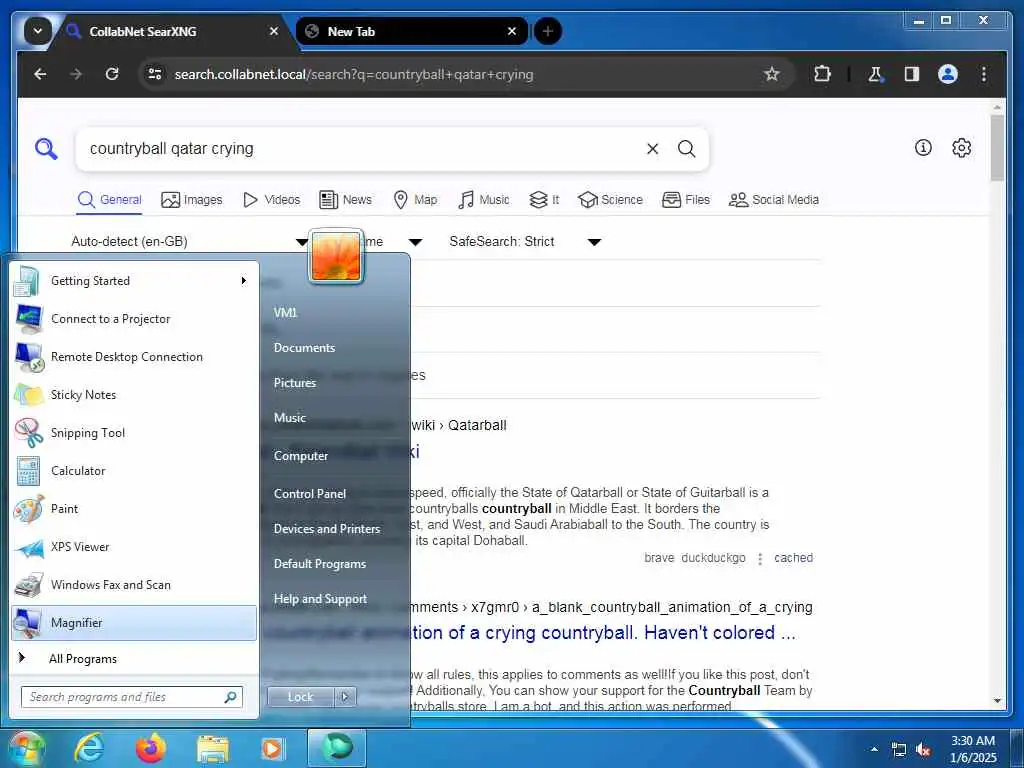This screenshot has width=1024, height=768.
Task: Click the Lock button in Start menu
Action: pos(300,697)
